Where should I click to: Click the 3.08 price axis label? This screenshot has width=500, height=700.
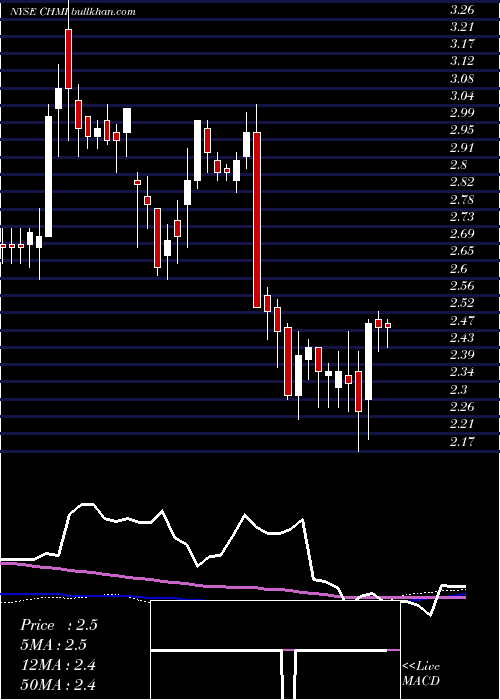pyautogui.click(x=462, y=79)
